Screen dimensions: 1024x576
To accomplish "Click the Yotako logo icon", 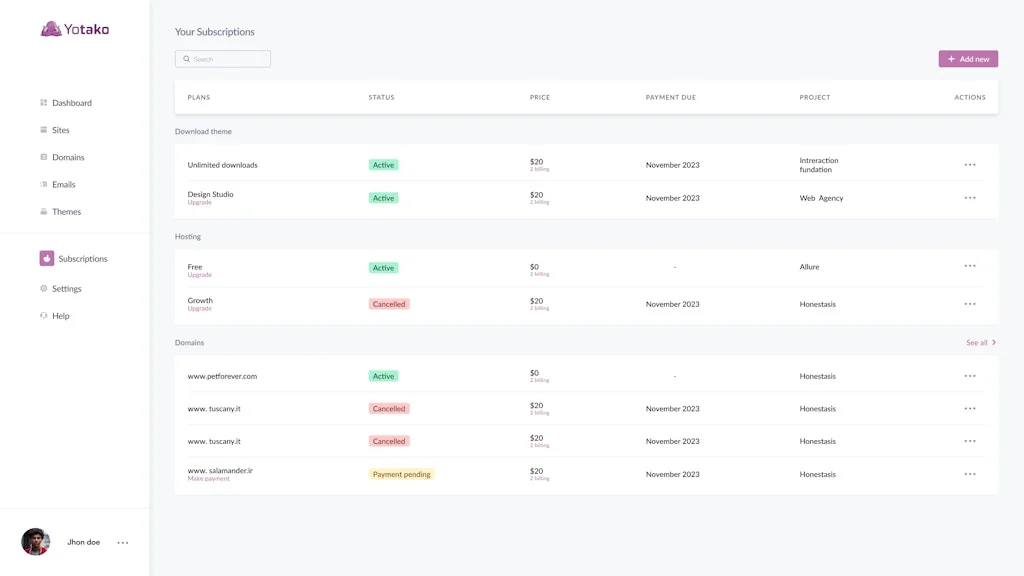I will [51, 29].
